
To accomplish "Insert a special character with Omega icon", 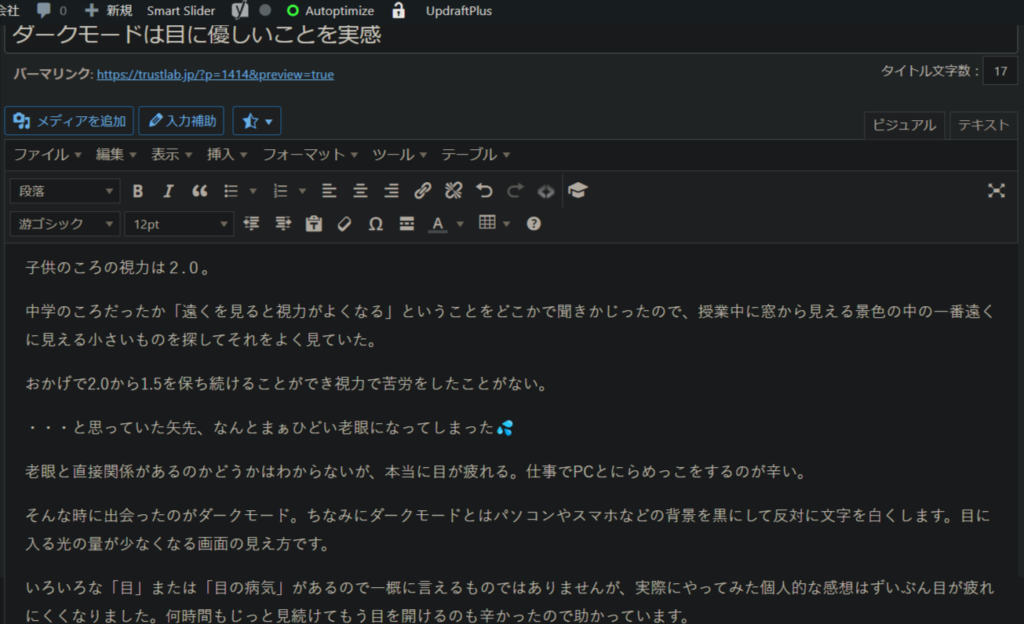I will coord(375,224).
